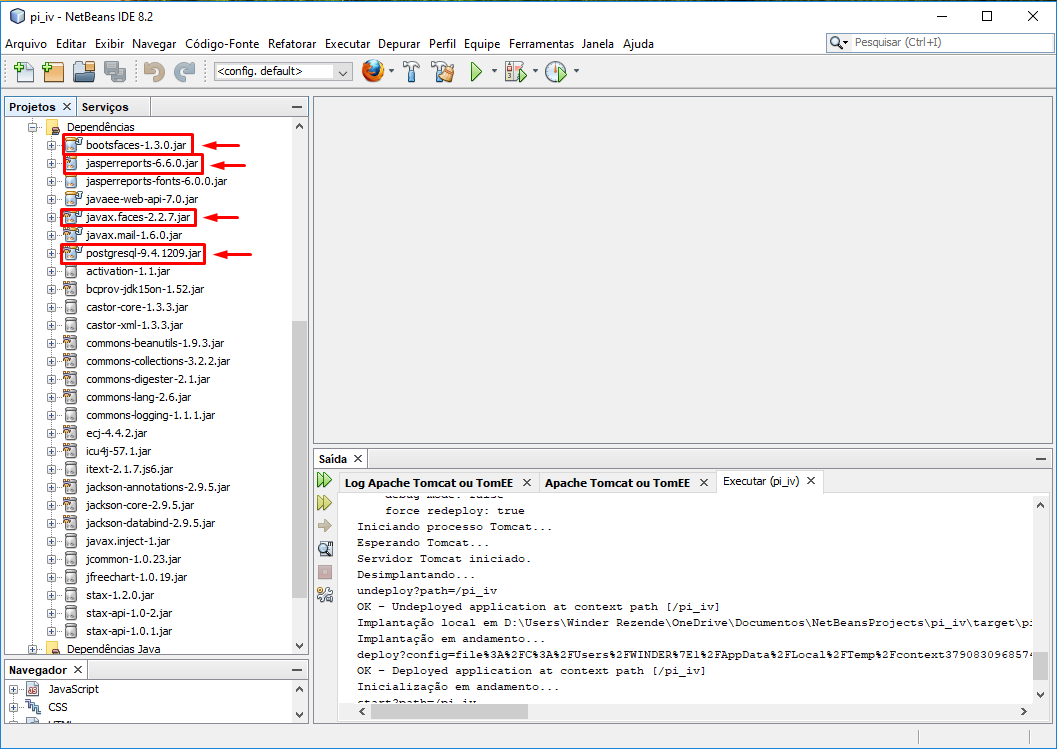Click the New File toolbar icon
The width and height of the screenshot is (1057, 749).
(24, 71)
